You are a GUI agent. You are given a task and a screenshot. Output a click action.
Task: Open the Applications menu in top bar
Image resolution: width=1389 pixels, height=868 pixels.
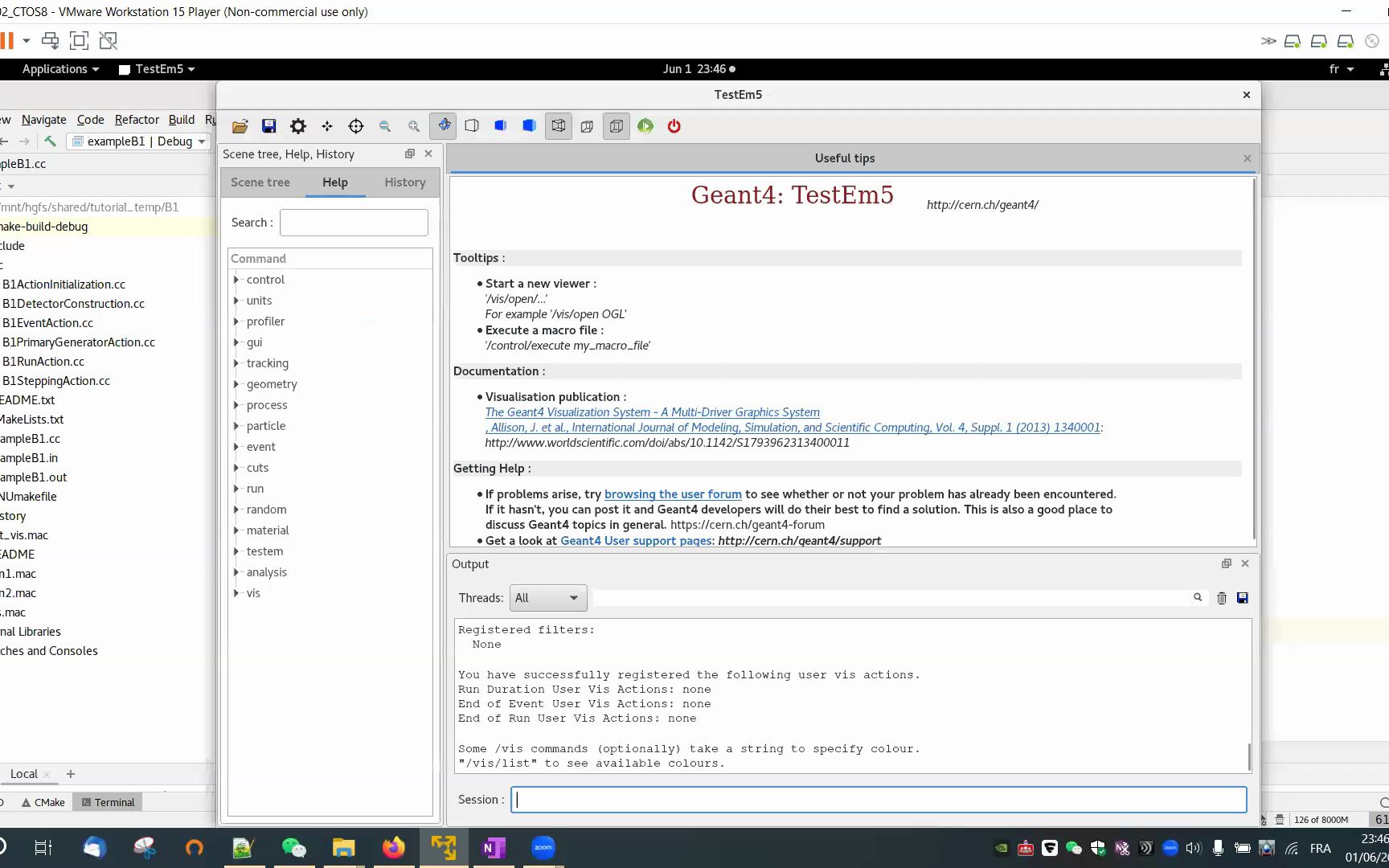tap(60, 69)
